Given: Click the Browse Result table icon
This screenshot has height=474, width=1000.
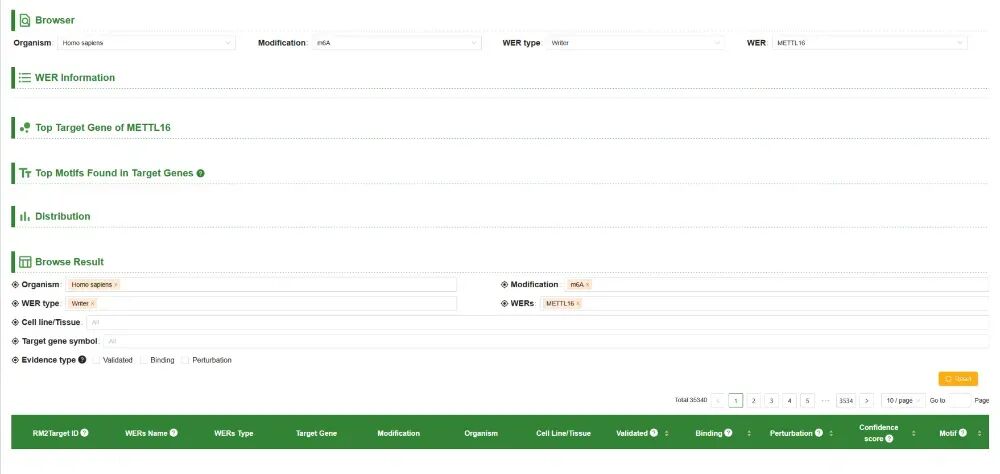Looking at the screenshot, I should point(25,262).
